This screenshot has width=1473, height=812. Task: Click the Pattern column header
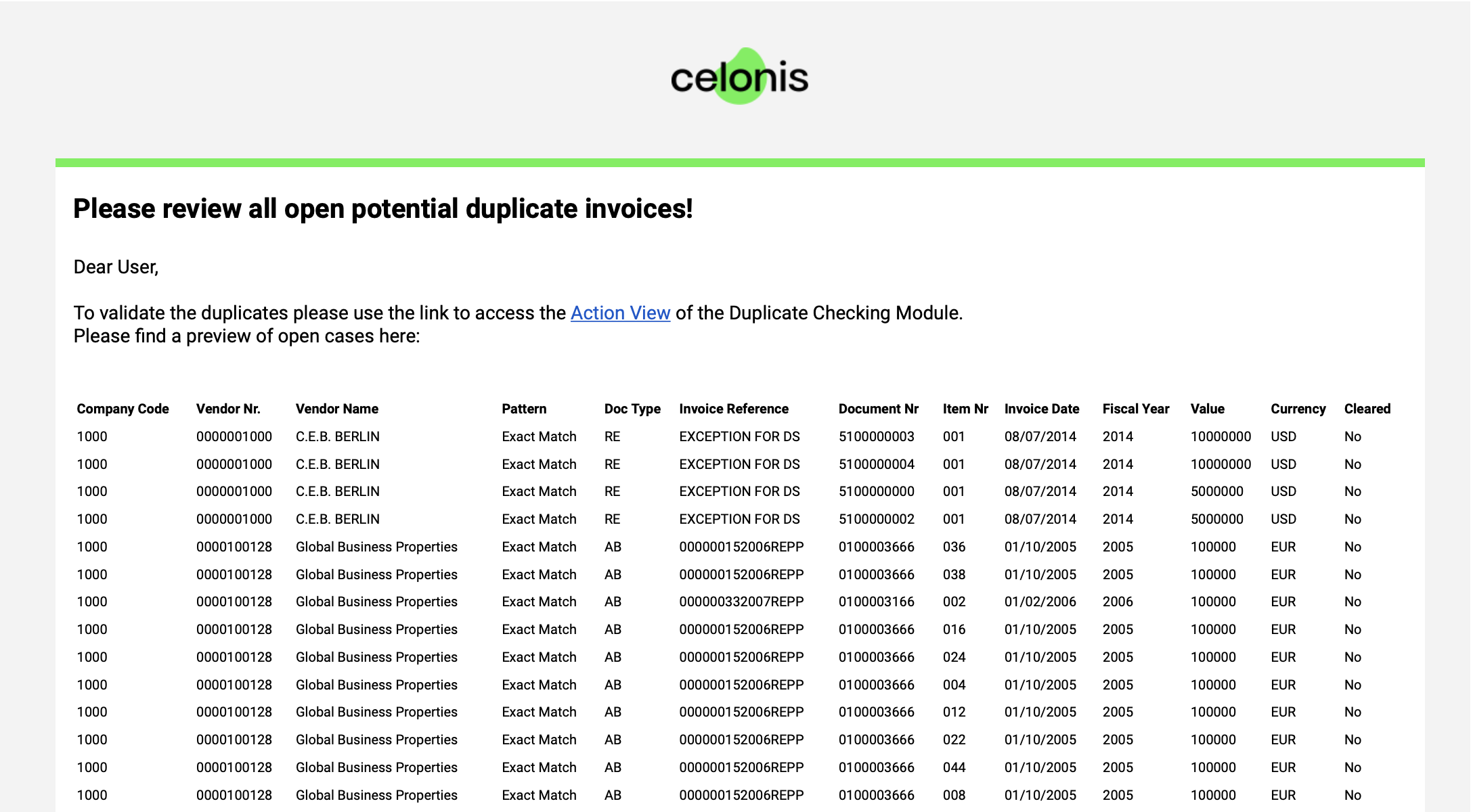click(x=524, y=409)
